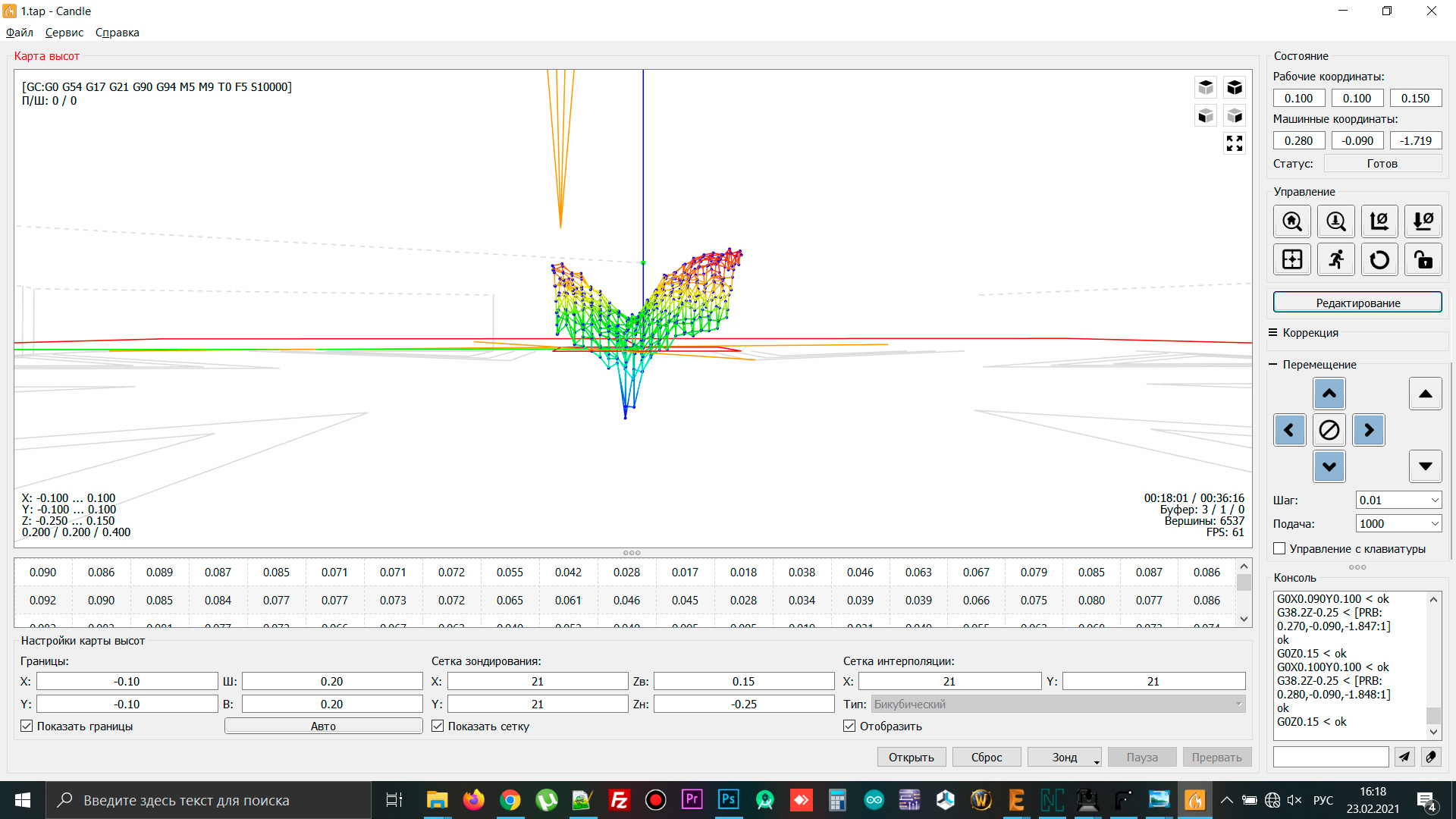The image size is (1456, 819).
Task: Open the Справка menu
Action: pyautogui.click(x=118, y=33)
